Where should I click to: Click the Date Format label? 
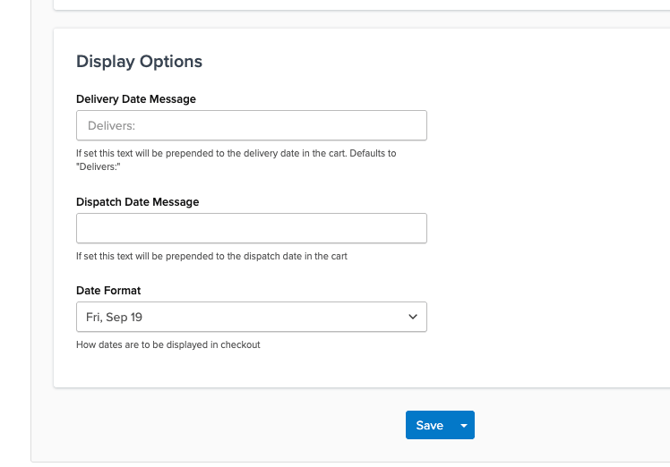tap(108, 290)
